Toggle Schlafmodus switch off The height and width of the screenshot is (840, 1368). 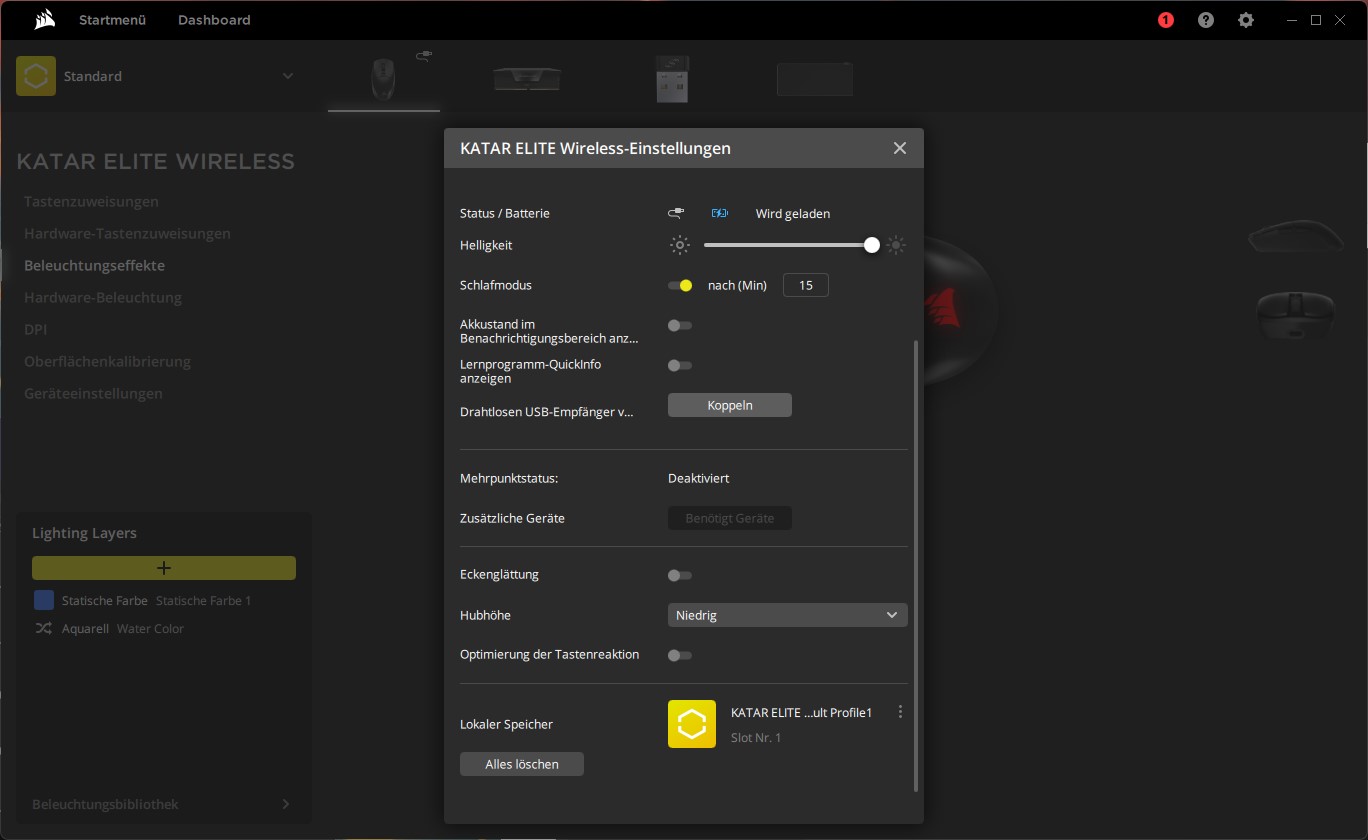click(680, 285)
